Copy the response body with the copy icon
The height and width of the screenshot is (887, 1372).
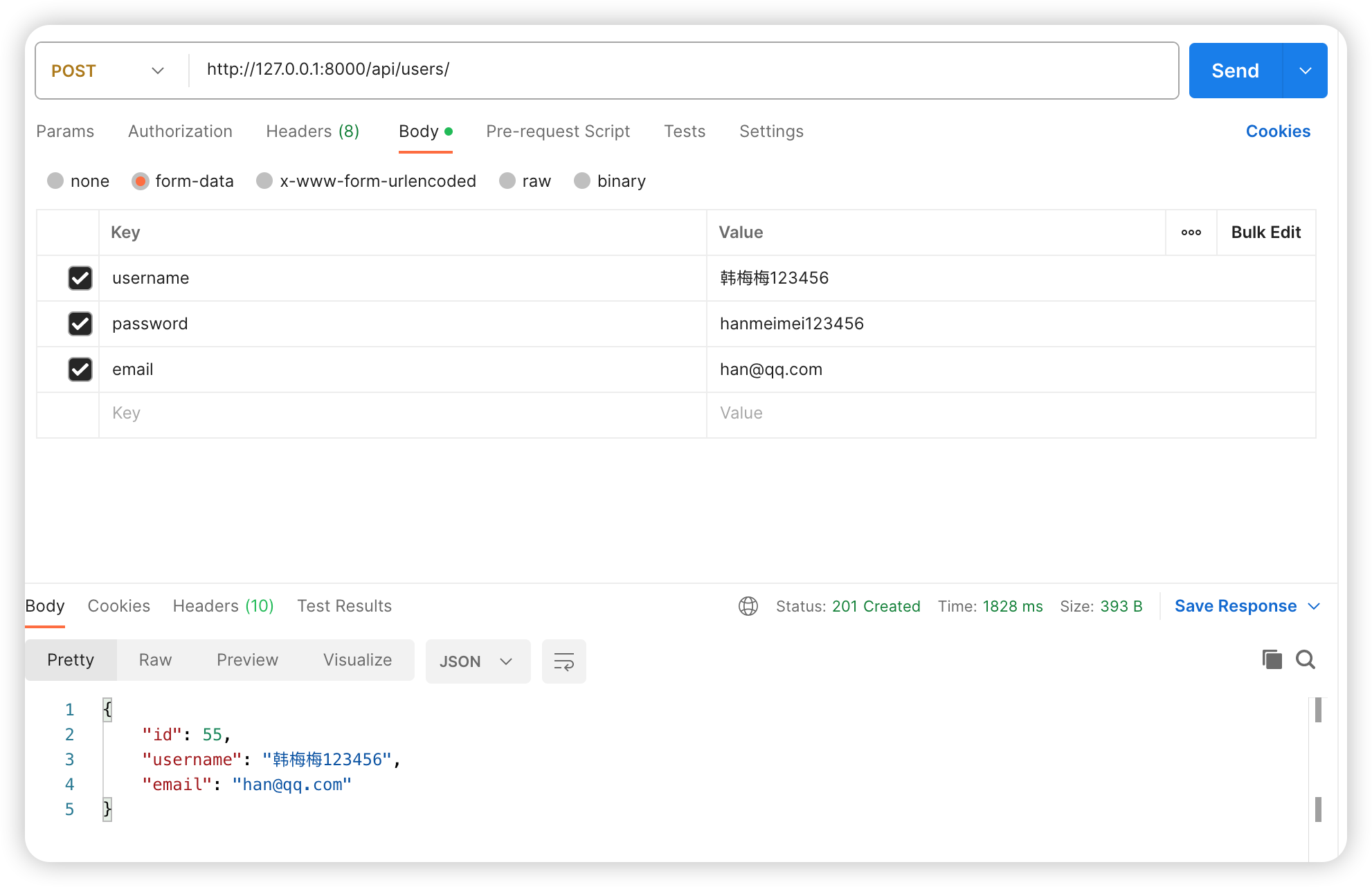pos(1272,659)
